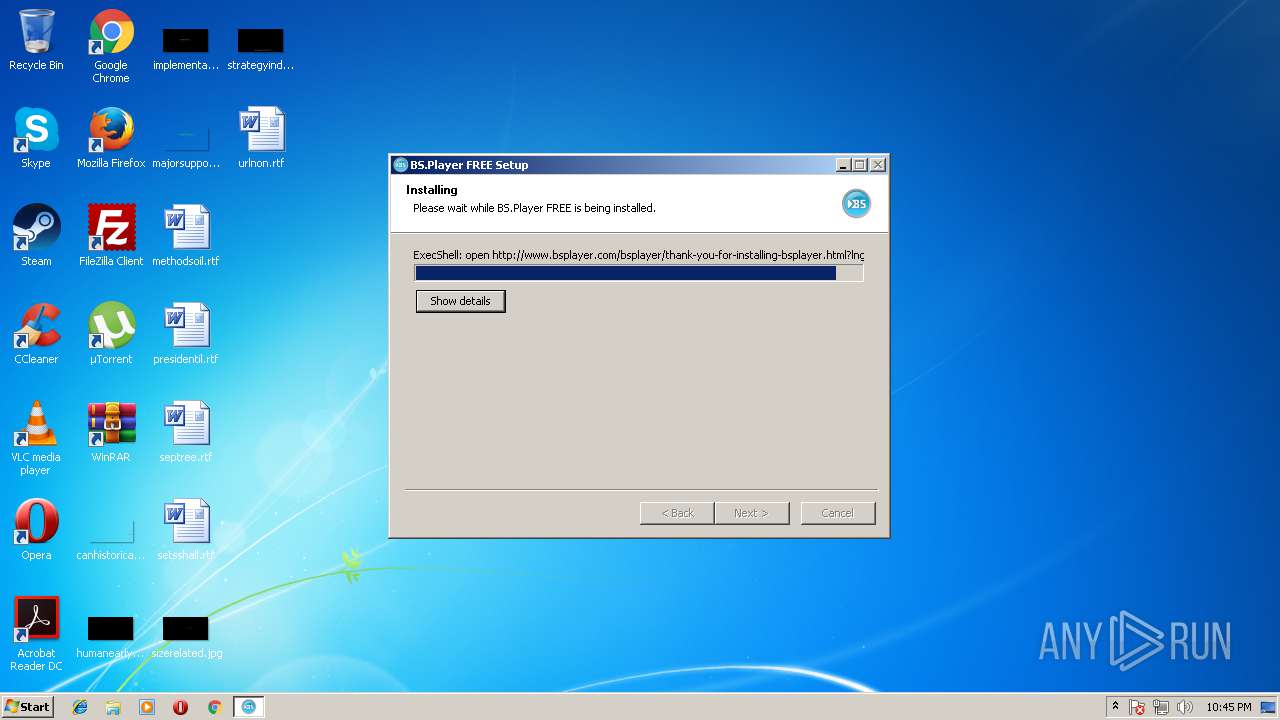This screenshot has width=1280, height=720.
Task: Select the septree.rtf document icon
Action: coord(186,432)
